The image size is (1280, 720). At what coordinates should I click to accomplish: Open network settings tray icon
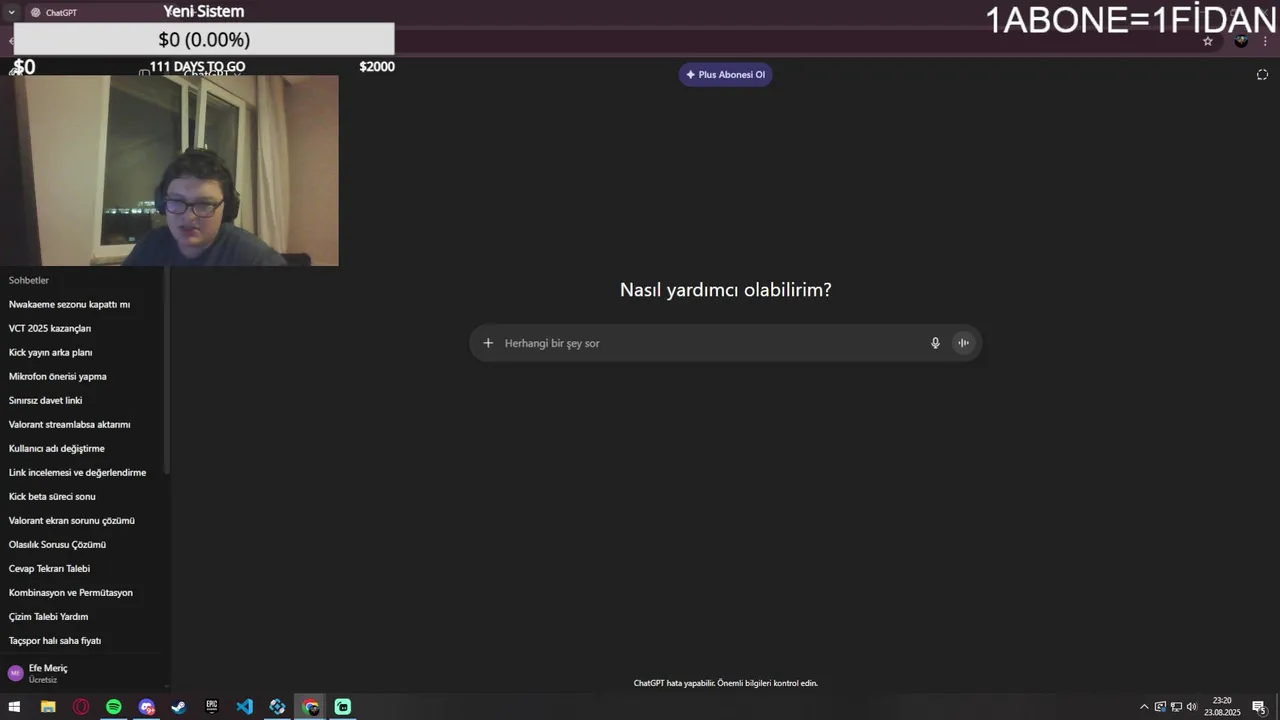tap(1176, 707)
